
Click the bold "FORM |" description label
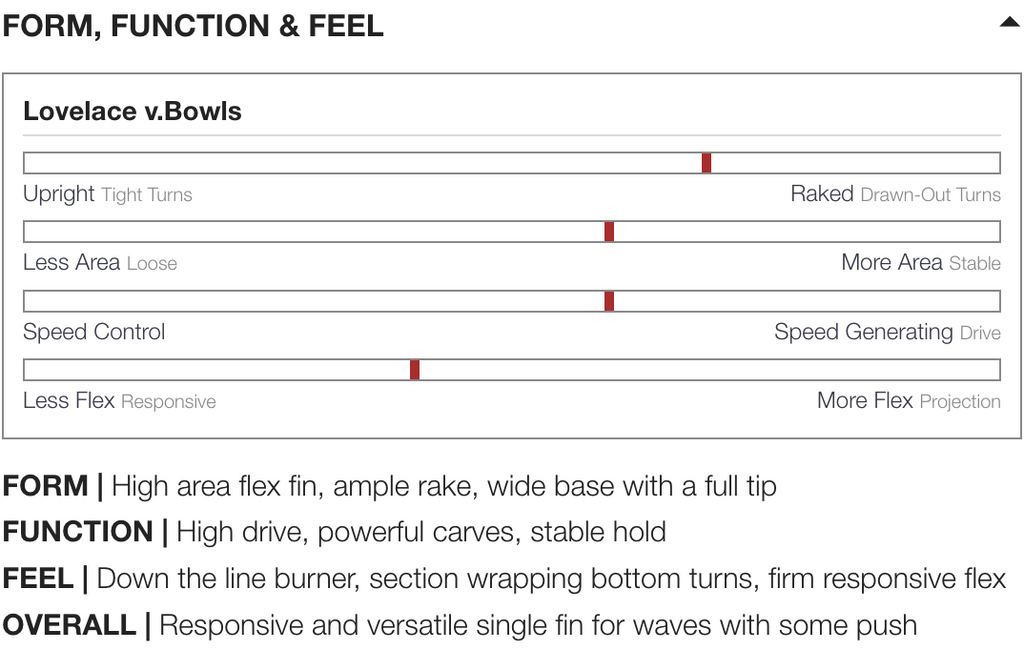pos(52,487)
